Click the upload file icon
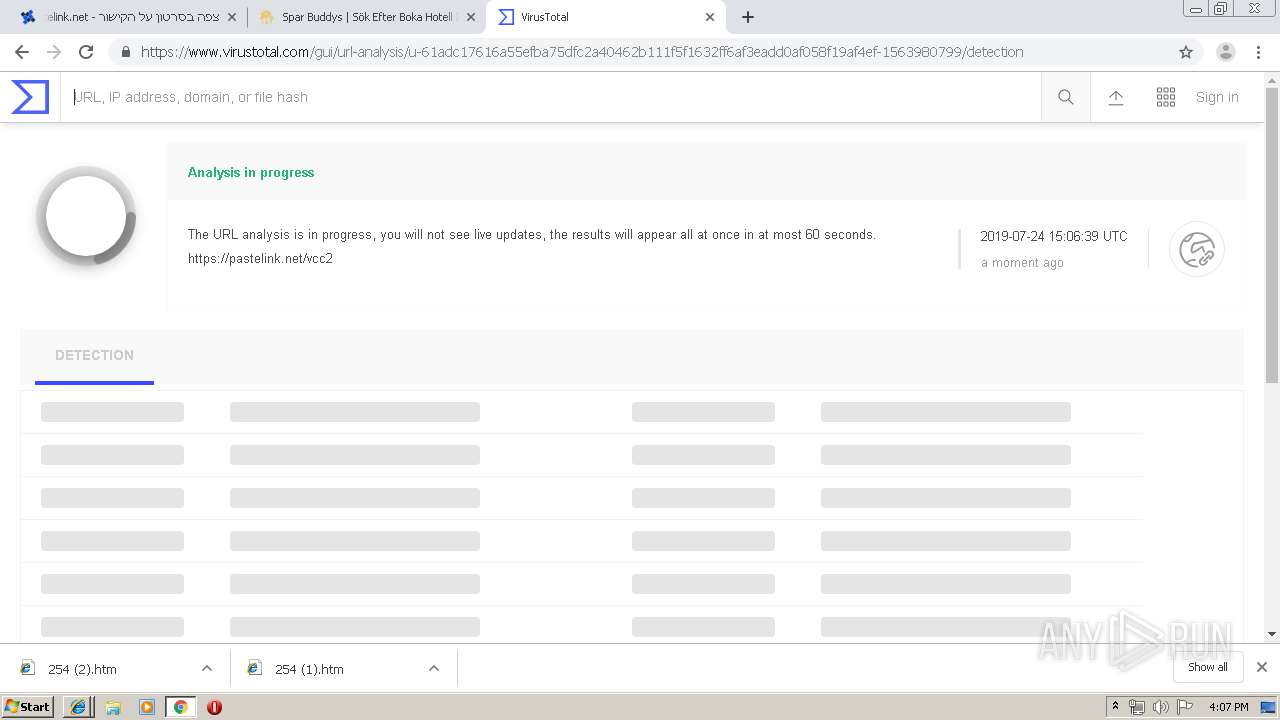 (1116, 97)
